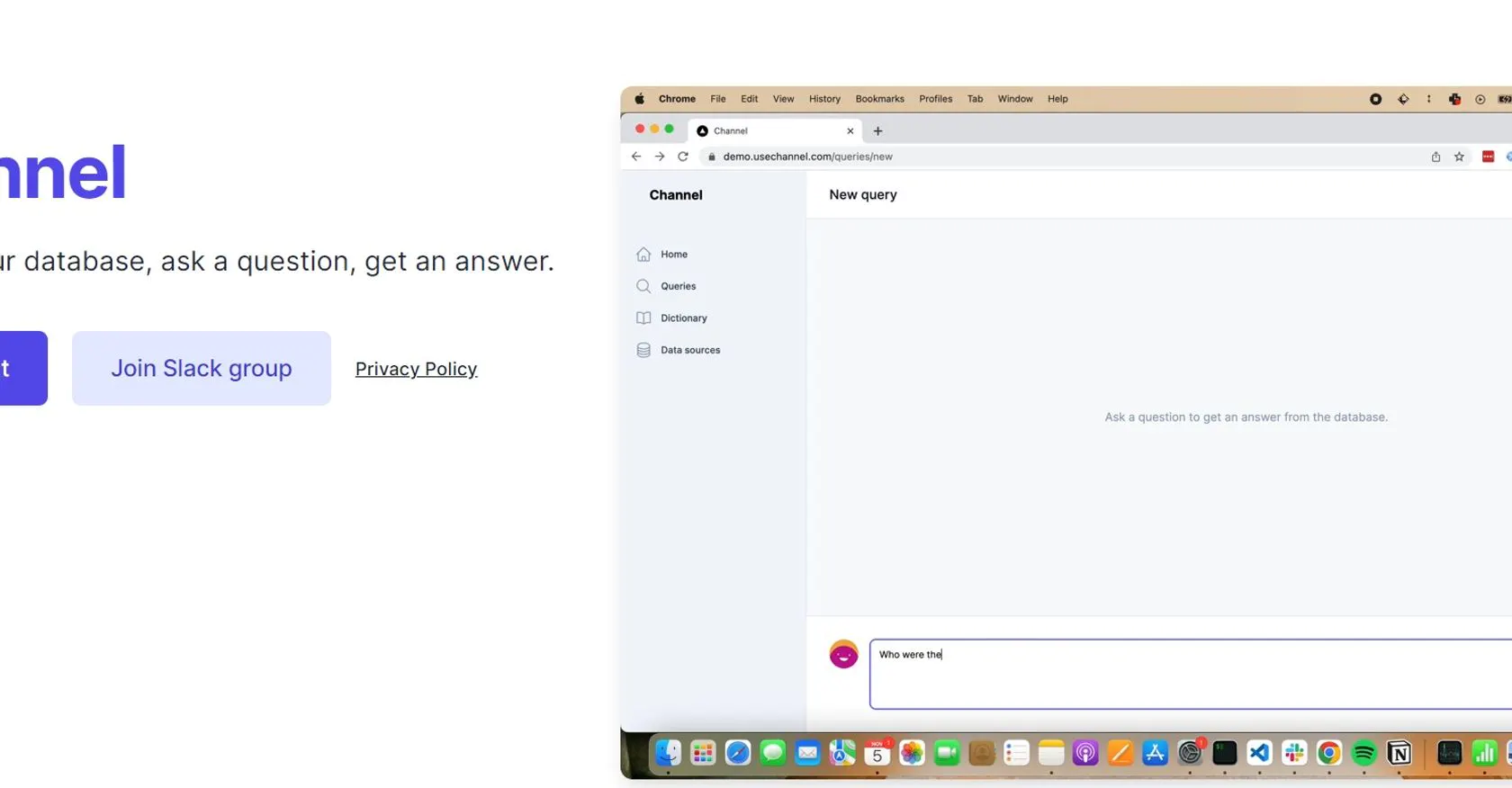1512x788 pixels.
Task: Open the Profiles menu in menu bar
Action: click(x=935, y=99)
